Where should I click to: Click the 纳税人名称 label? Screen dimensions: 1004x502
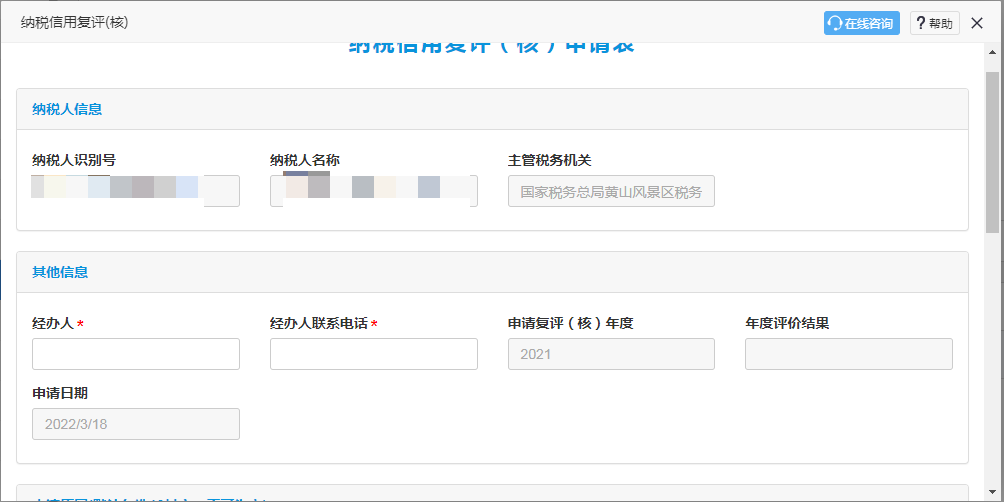305,161
